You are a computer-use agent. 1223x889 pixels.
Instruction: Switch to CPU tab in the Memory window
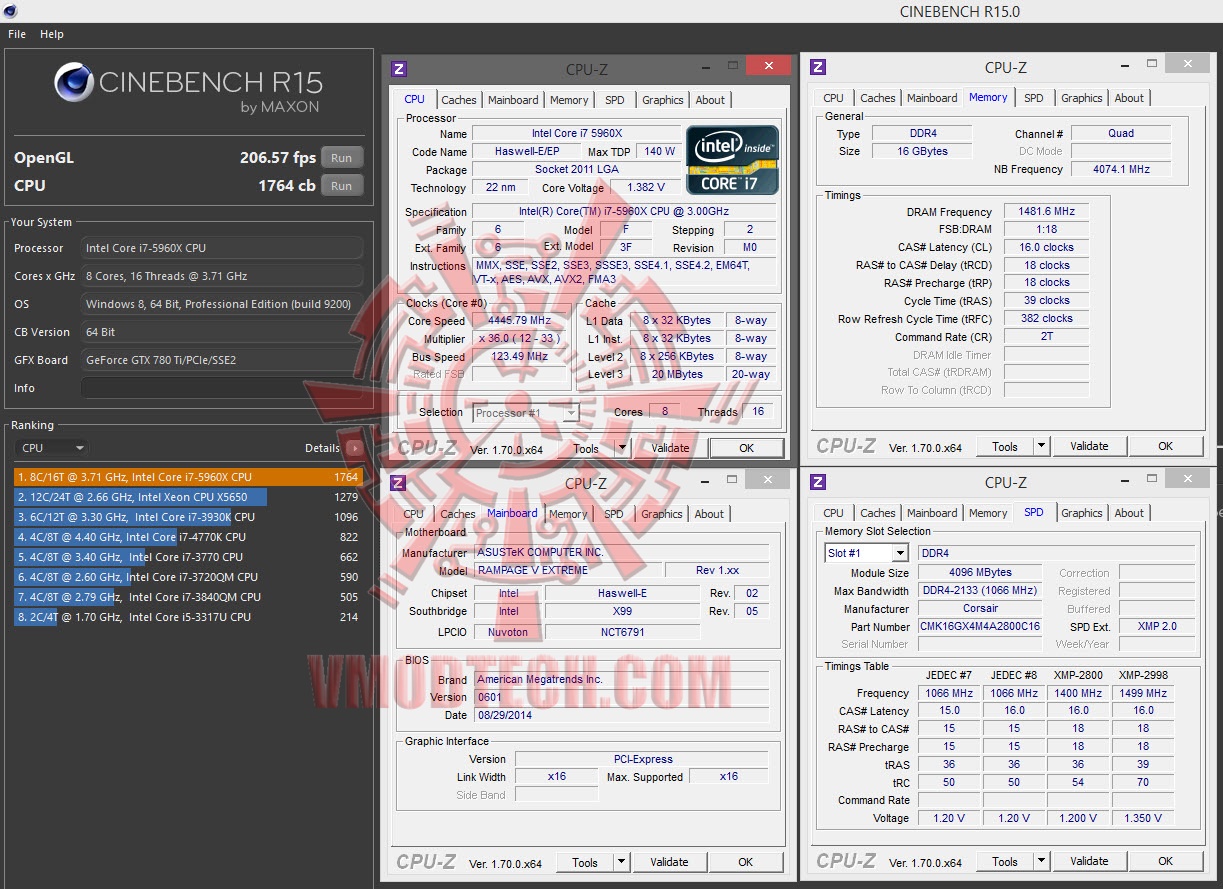[x=833, y=98]
